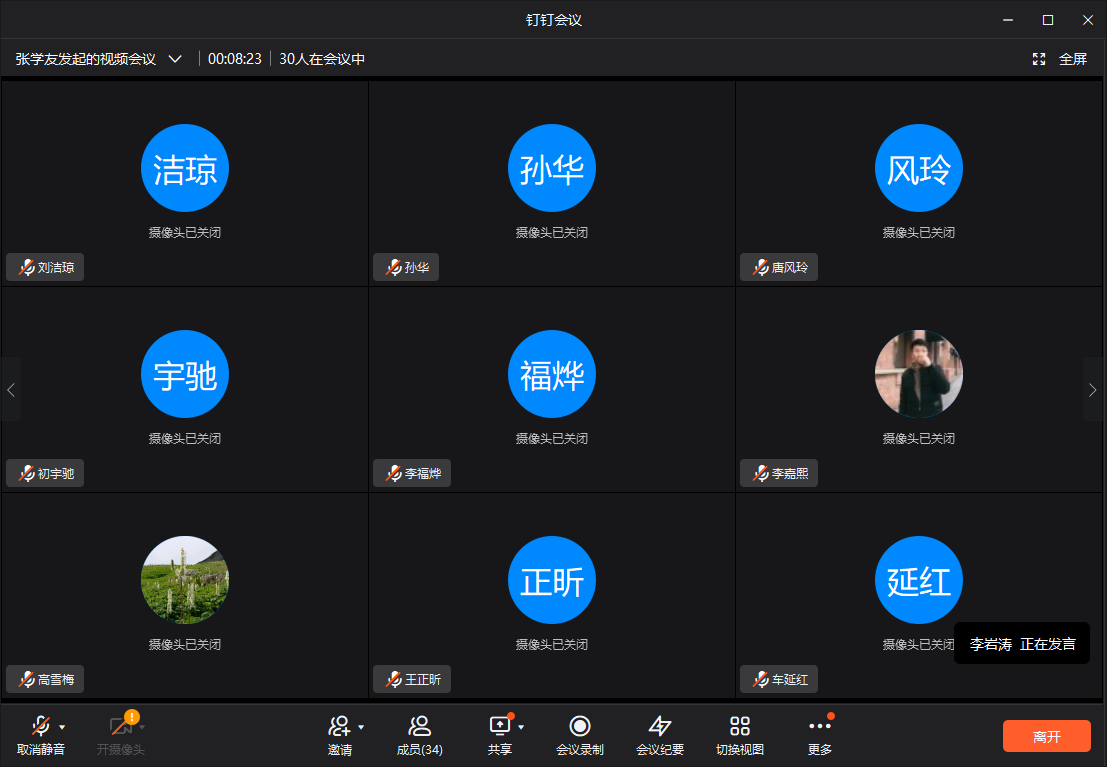The height and width of the screenshot is (767, 1107).
Task: Select the 风玲 avatar circle
Action: tap(918, 168)
